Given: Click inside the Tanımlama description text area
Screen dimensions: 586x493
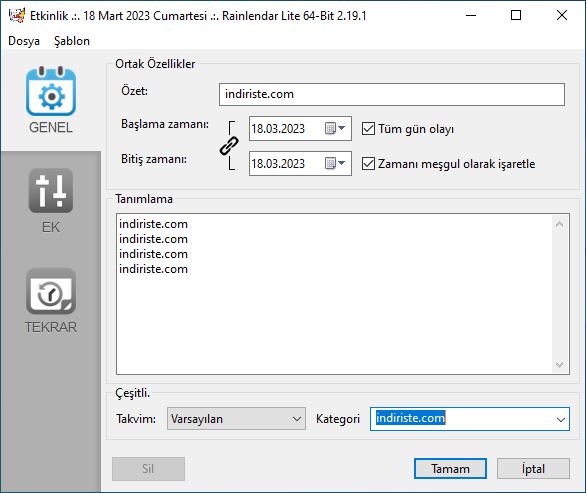Looking at the screenshot, I should 334,294.
